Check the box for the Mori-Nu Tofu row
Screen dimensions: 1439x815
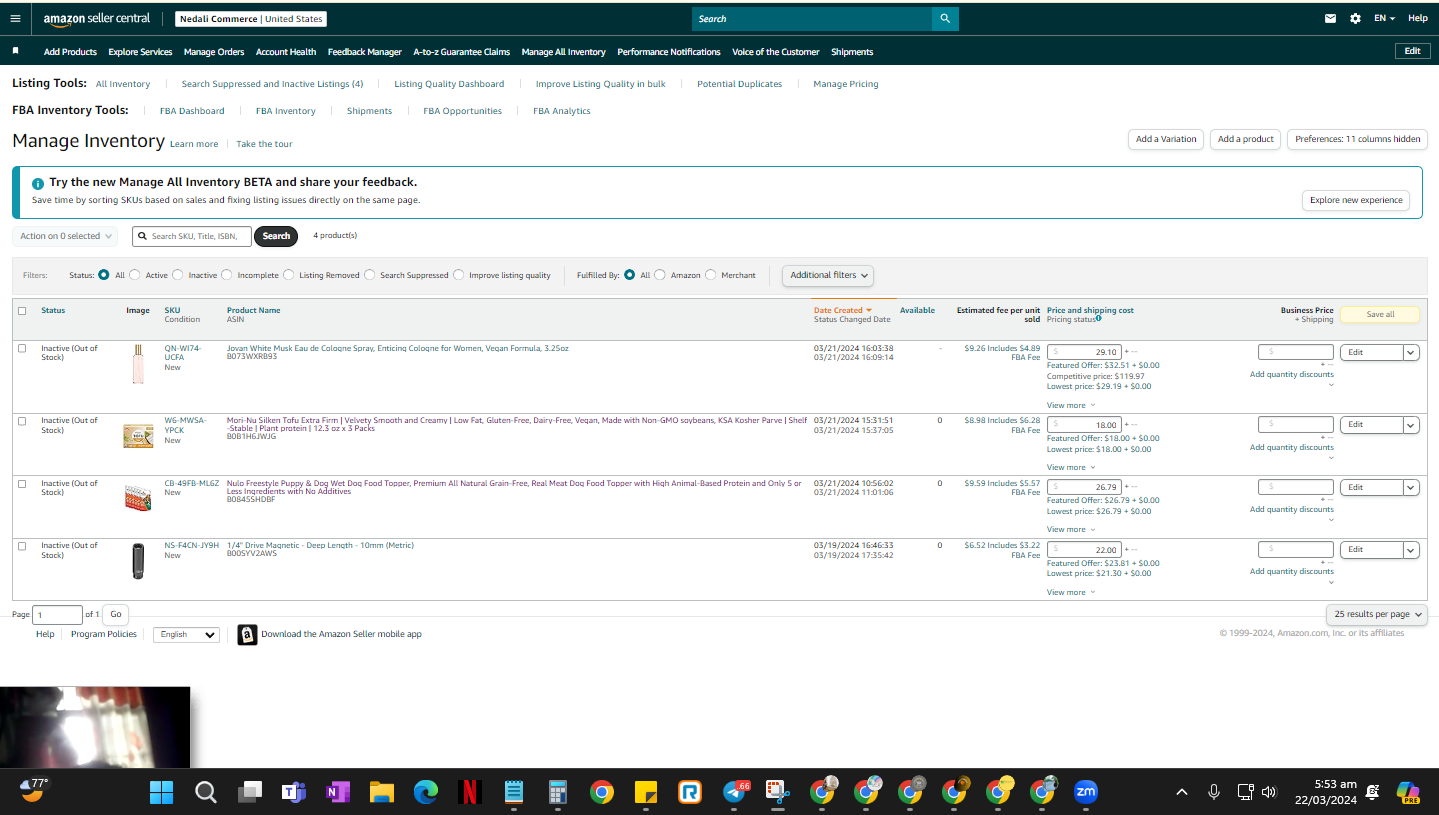tap(22, 421)
